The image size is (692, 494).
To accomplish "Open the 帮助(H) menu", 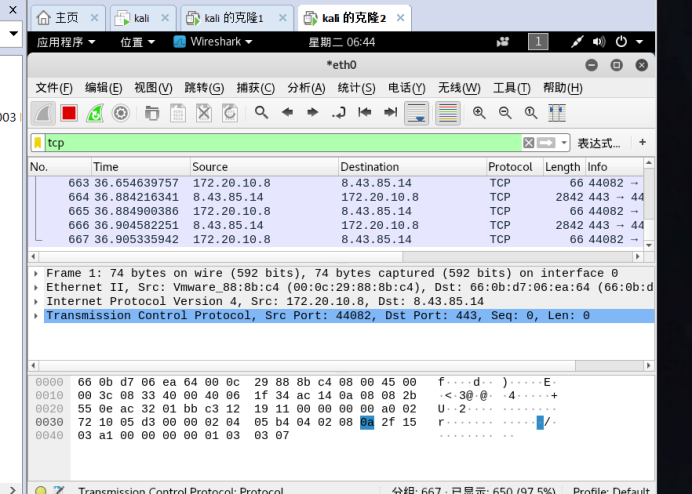I will pyautogui.click(x=563, y=88).
